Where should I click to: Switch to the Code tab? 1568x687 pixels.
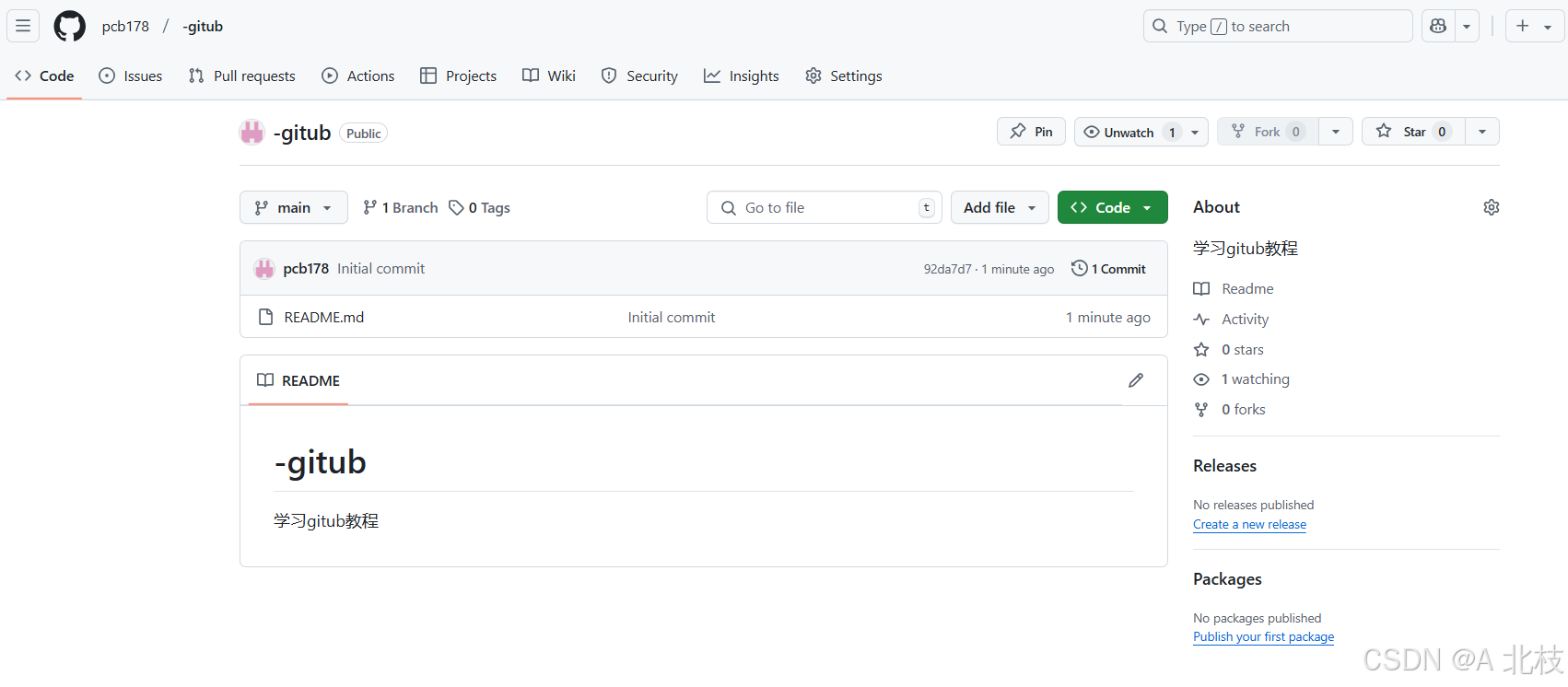[45, 76]
